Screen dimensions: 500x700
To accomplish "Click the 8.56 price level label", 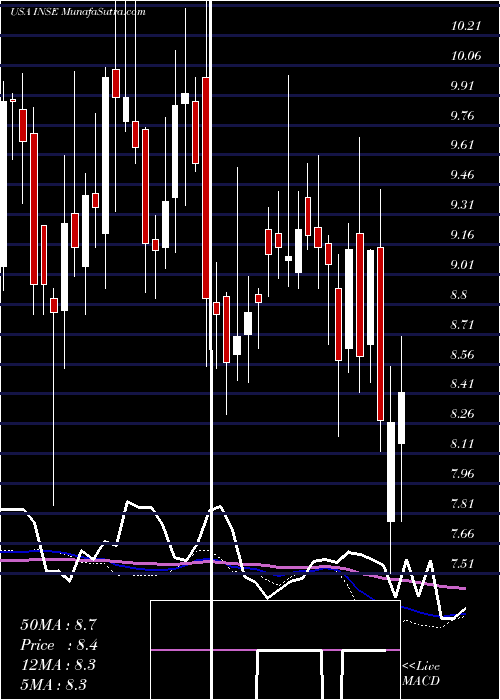I will pyautogui.click(x=464, y=354).
